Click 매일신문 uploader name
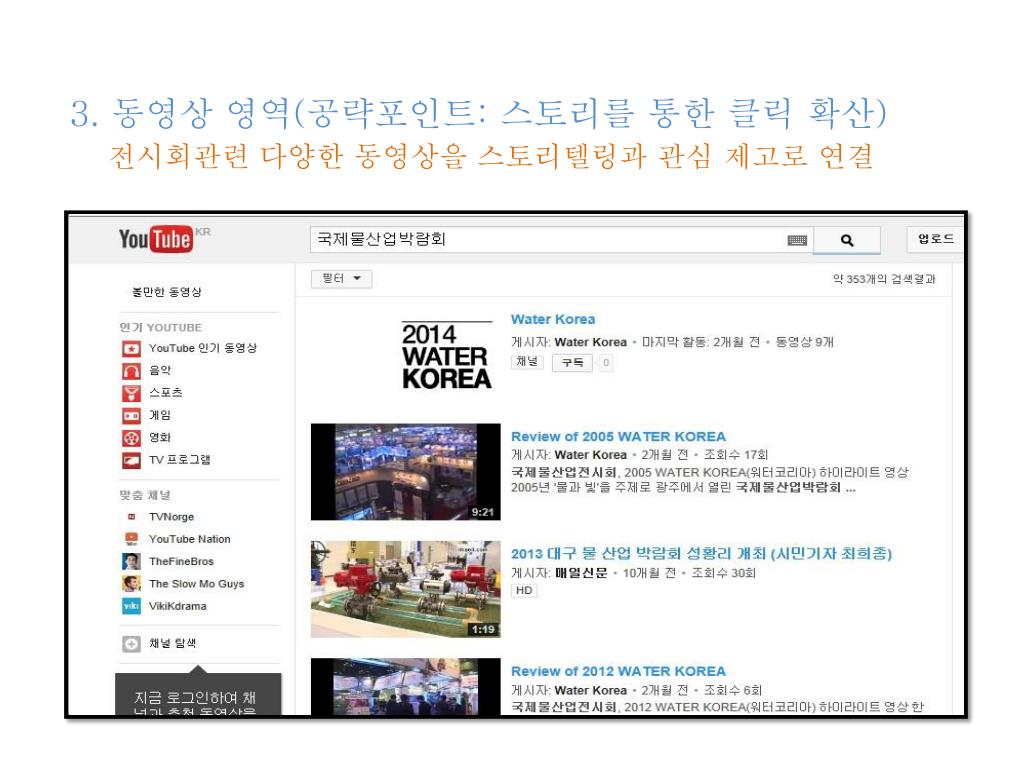1024x768 pixels. tap(581, 573)
